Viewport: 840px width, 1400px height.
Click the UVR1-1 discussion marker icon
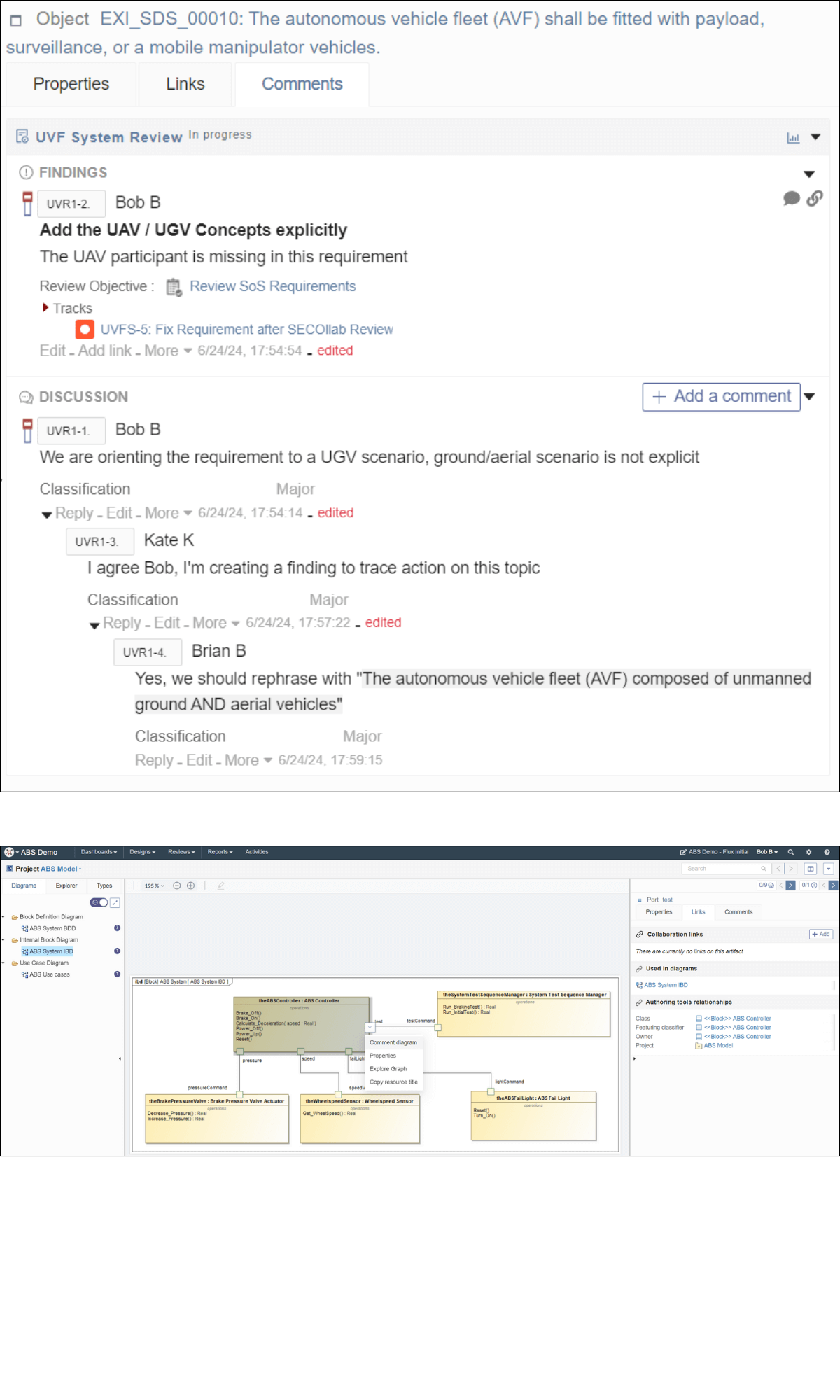point(27,430)
